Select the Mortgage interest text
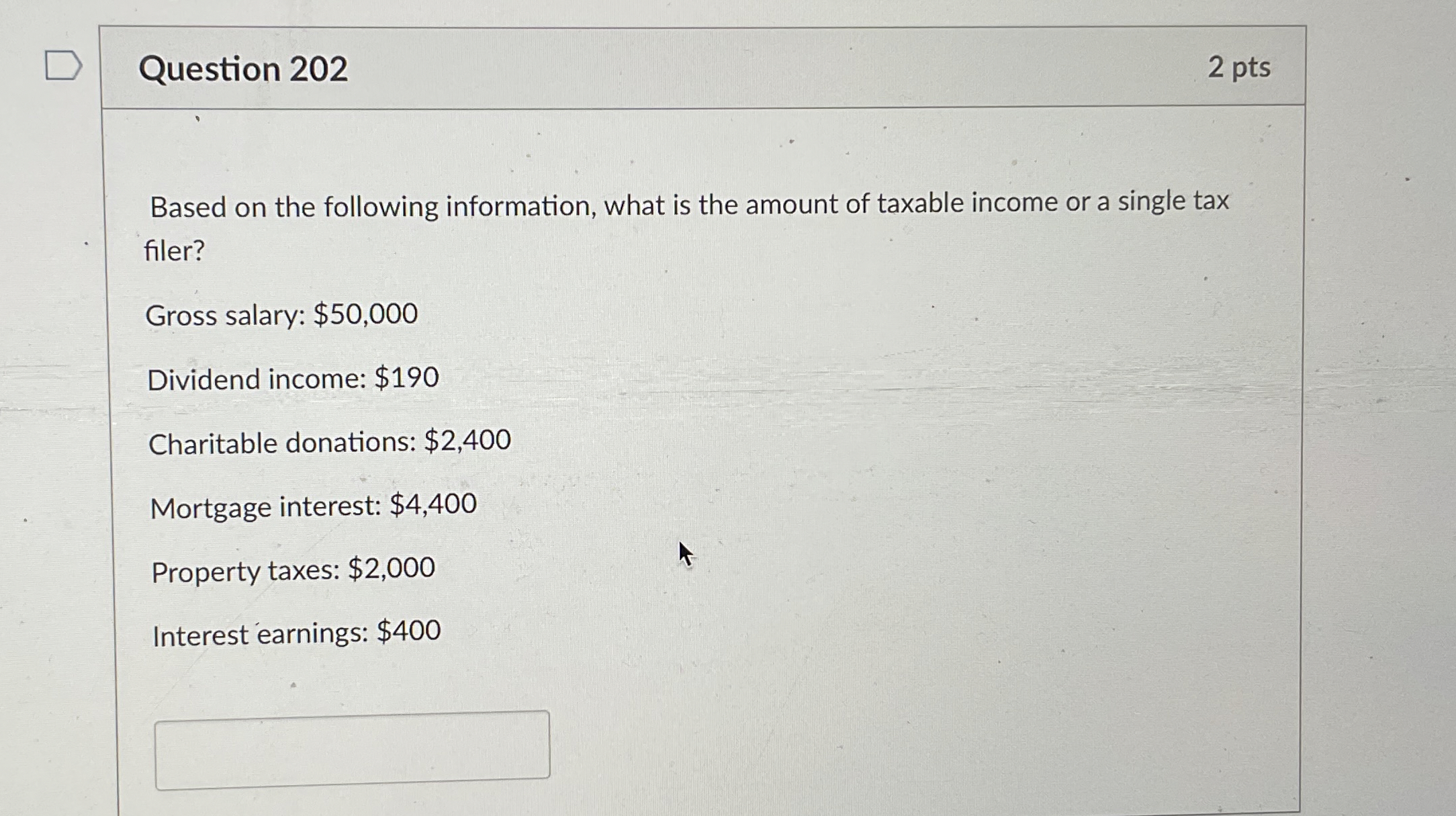This screenshot has height=816, width=1456. click(312, 506)
